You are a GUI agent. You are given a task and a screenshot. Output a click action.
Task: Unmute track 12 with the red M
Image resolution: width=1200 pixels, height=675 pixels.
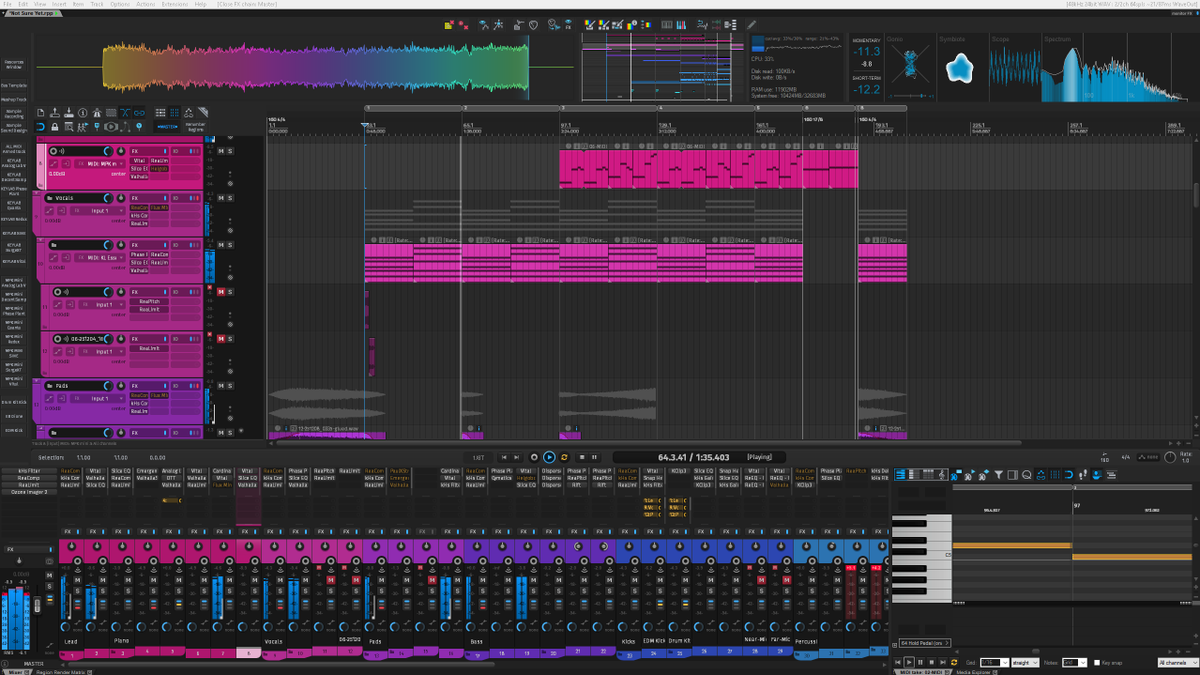coord(221,339)
